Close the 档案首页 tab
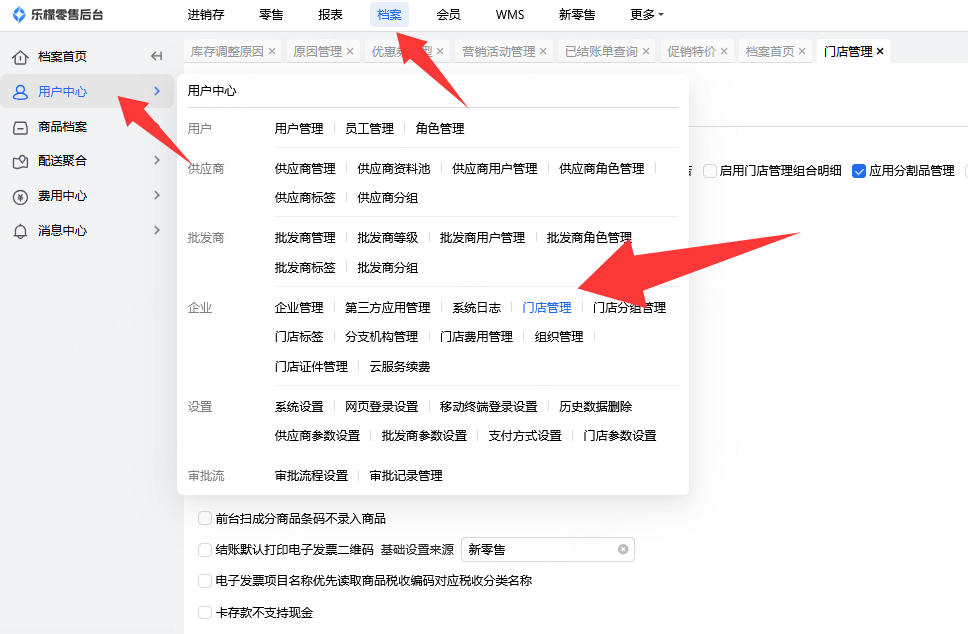This screenshot has width=968, height=634. 802,51
